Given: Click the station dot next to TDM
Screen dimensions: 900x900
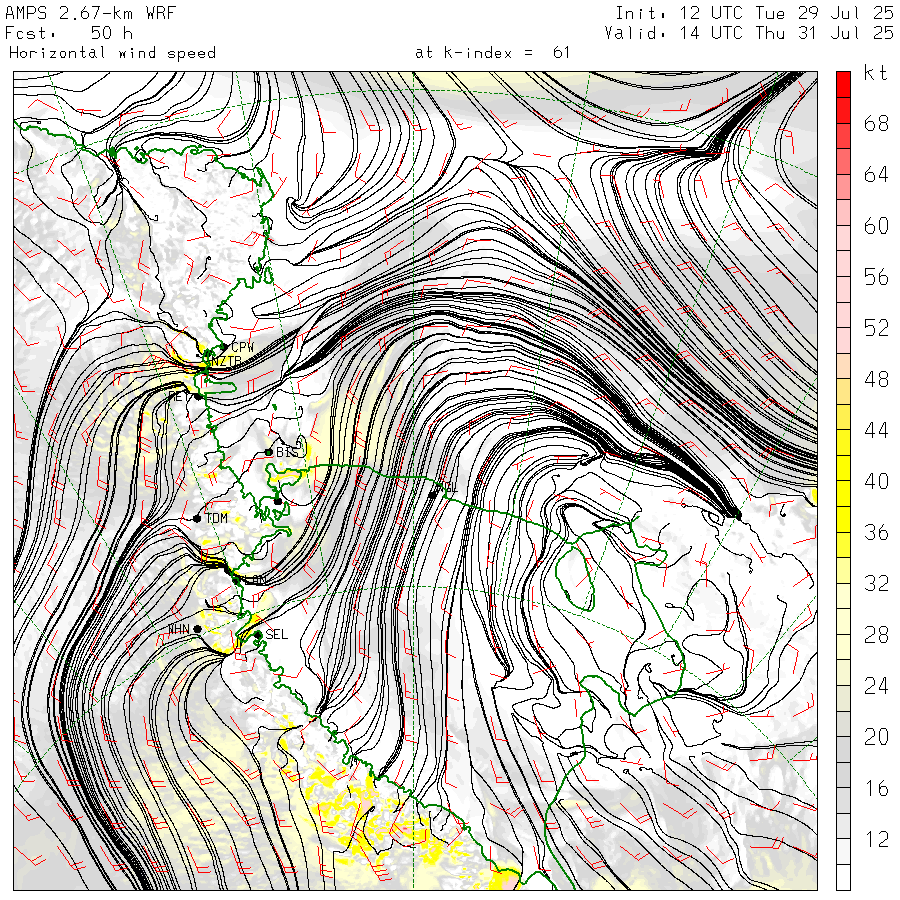Looking at the screenshot, I should point(197,518).
